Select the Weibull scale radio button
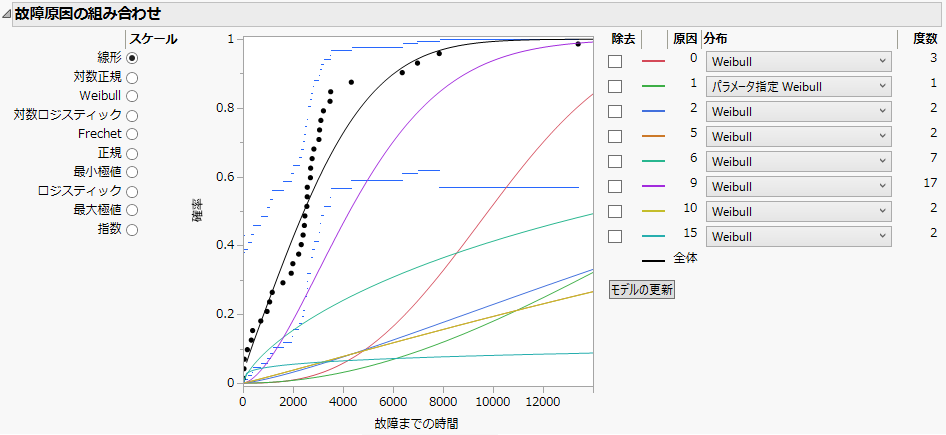 pos(132,96)
